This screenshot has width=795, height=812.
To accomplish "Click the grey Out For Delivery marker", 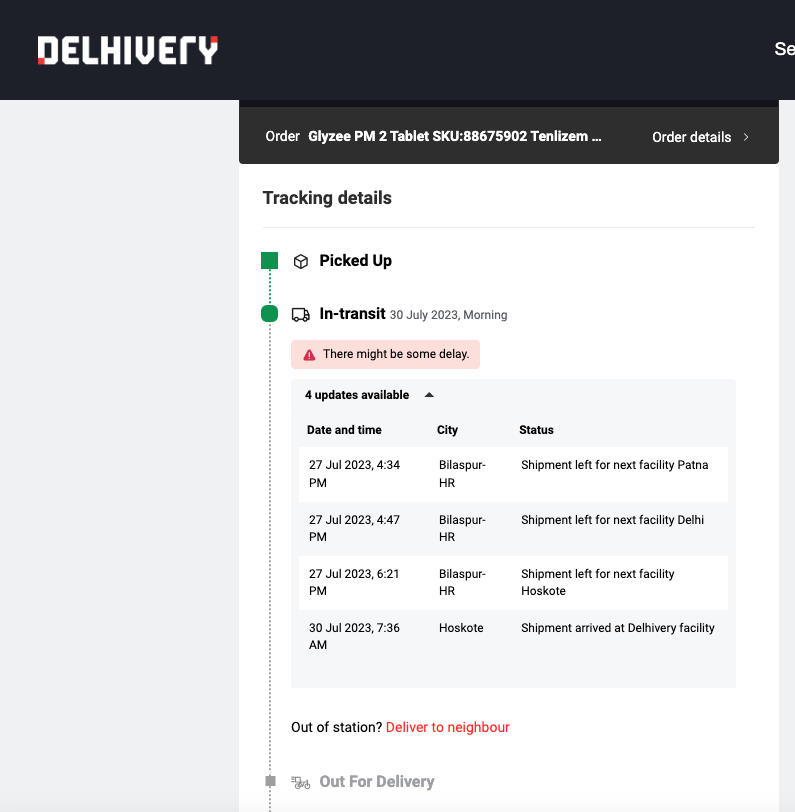I will pyautogui.click(x=270, y=781).
